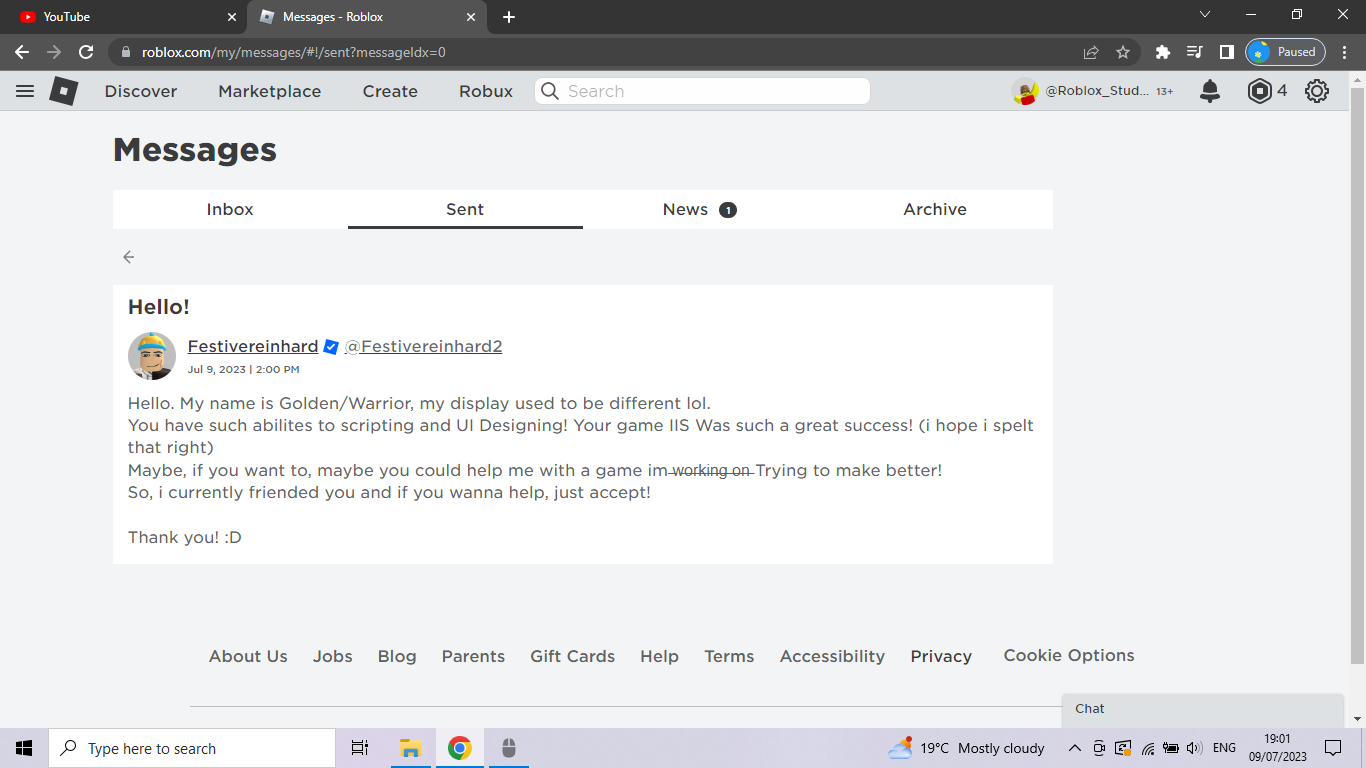Open the Chrome extensions puzzle icon
The width and height of the screenshot is (1366, 768).
tap(1162, 52)
